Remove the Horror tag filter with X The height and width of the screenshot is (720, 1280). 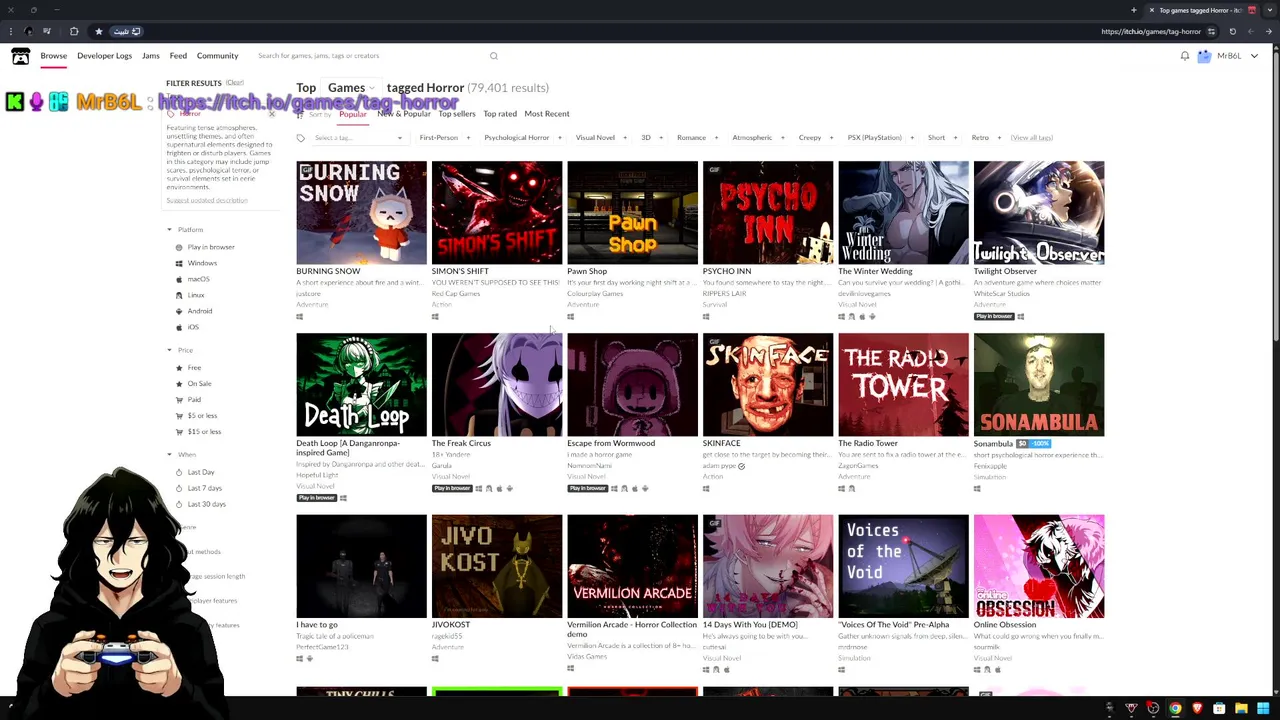[271, 114]
